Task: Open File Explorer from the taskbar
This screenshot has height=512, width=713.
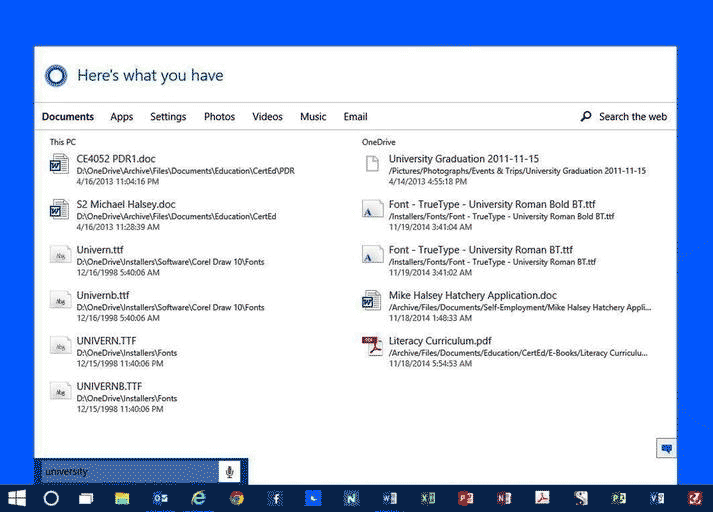Action: 122,497
